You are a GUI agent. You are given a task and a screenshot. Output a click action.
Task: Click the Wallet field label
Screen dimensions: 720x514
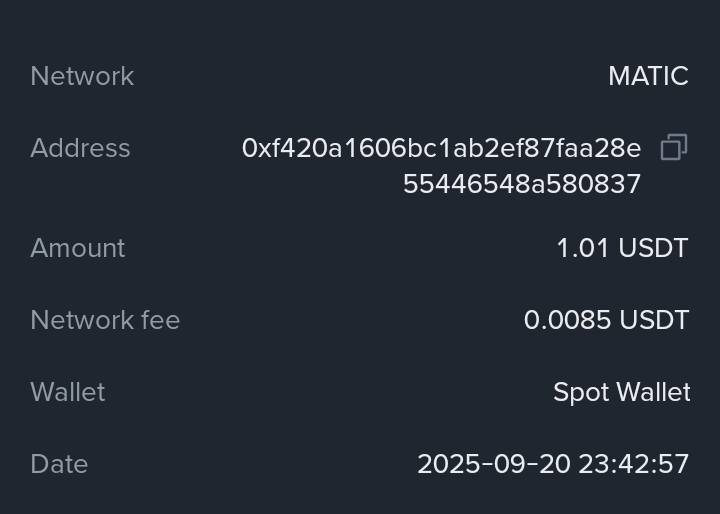tap(67, 392)
